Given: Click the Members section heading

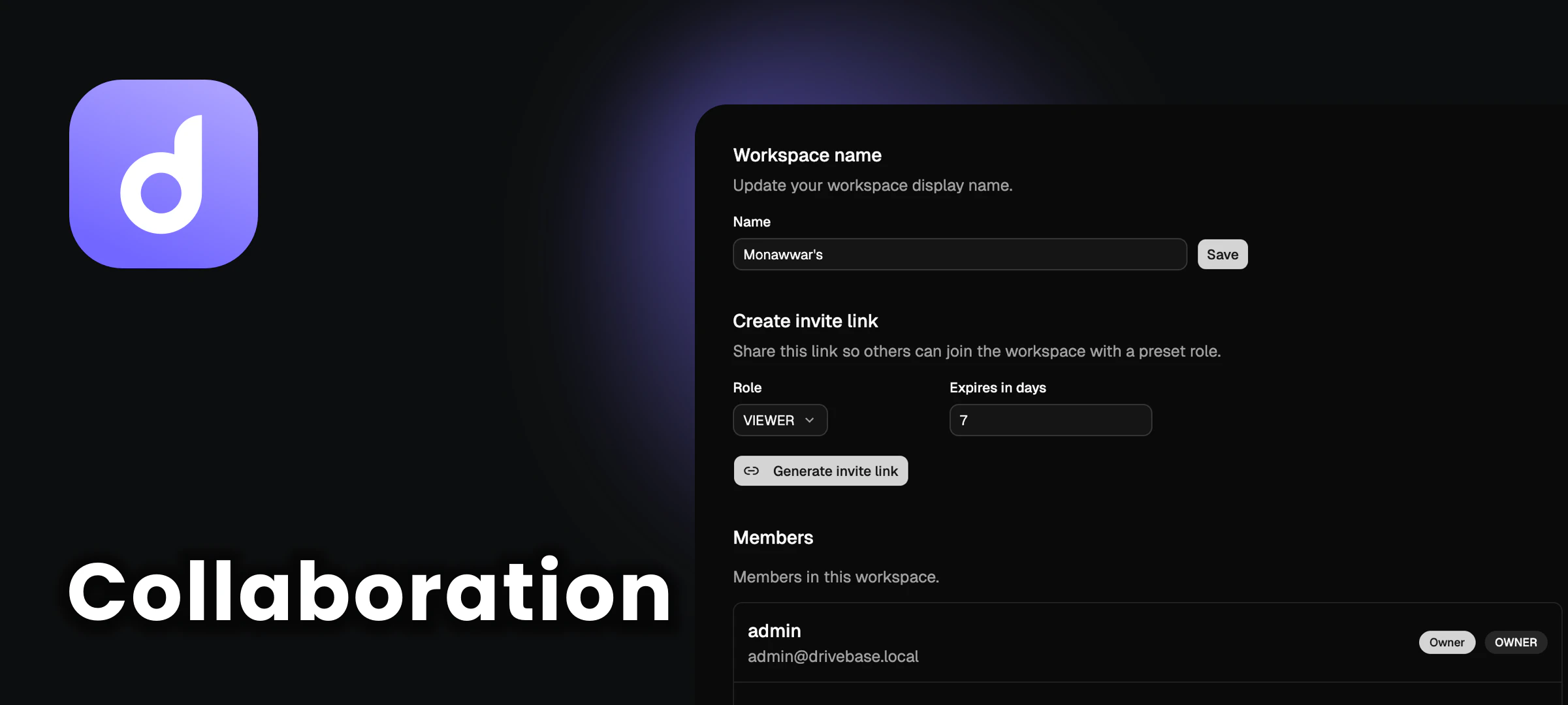Looking at the screenshot, I should (x=773, y=538).
